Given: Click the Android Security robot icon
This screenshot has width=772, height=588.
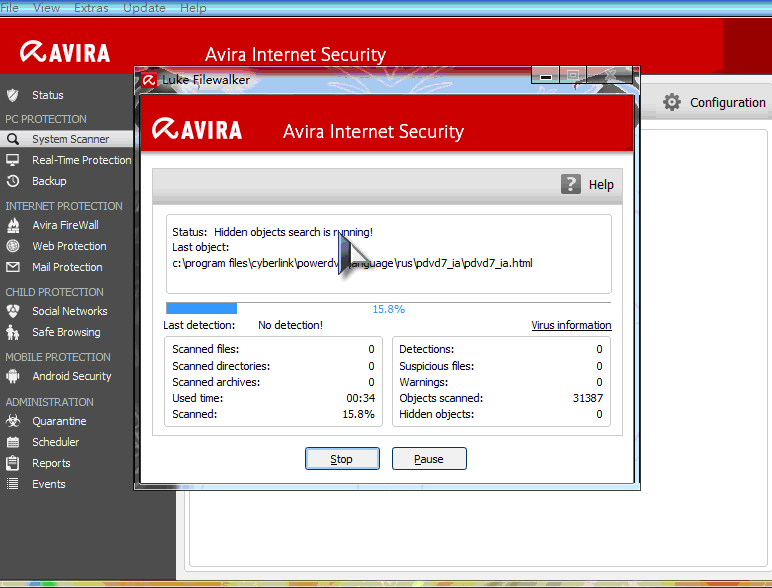Looking at the screenshot, I should [13, 376].
